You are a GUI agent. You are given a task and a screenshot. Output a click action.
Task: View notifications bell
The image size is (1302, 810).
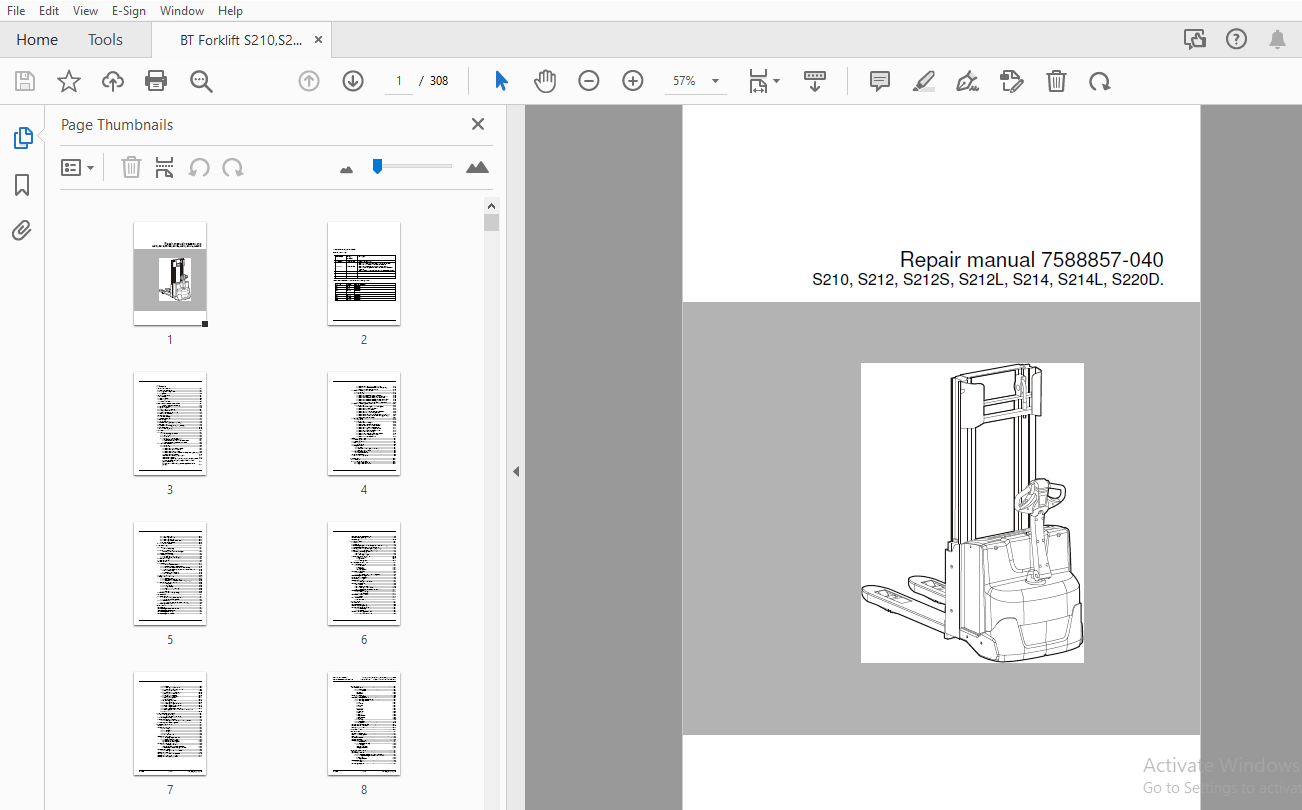[1277, 39]
